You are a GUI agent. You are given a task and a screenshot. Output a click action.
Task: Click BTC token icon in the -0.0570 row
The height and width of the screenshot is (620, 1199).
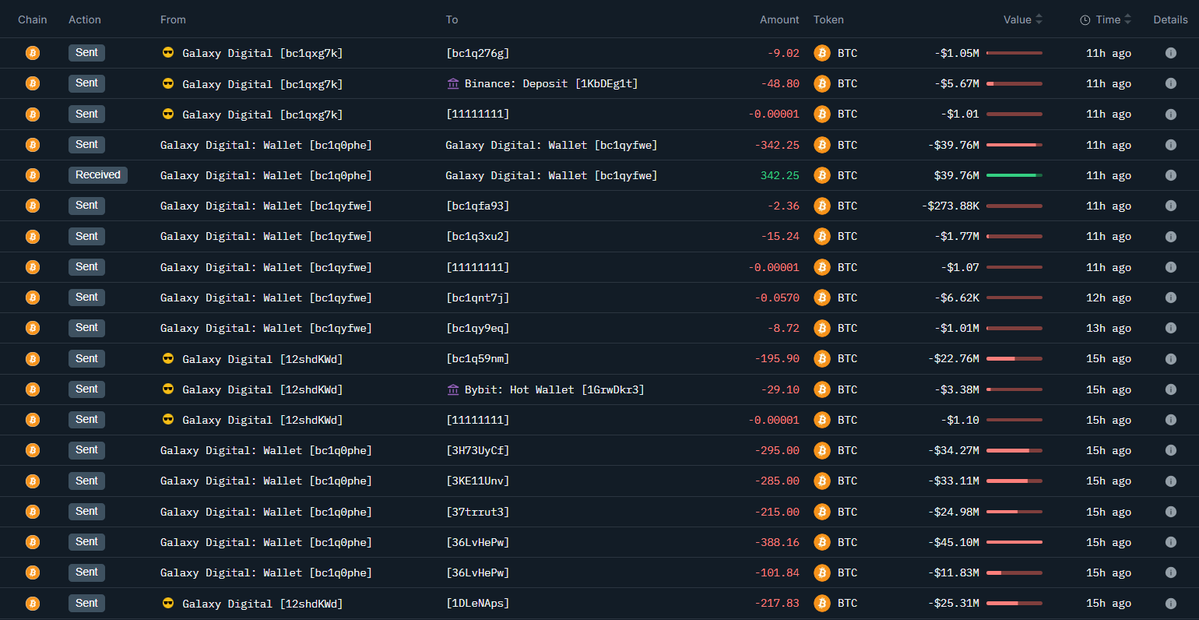point(822,297)
